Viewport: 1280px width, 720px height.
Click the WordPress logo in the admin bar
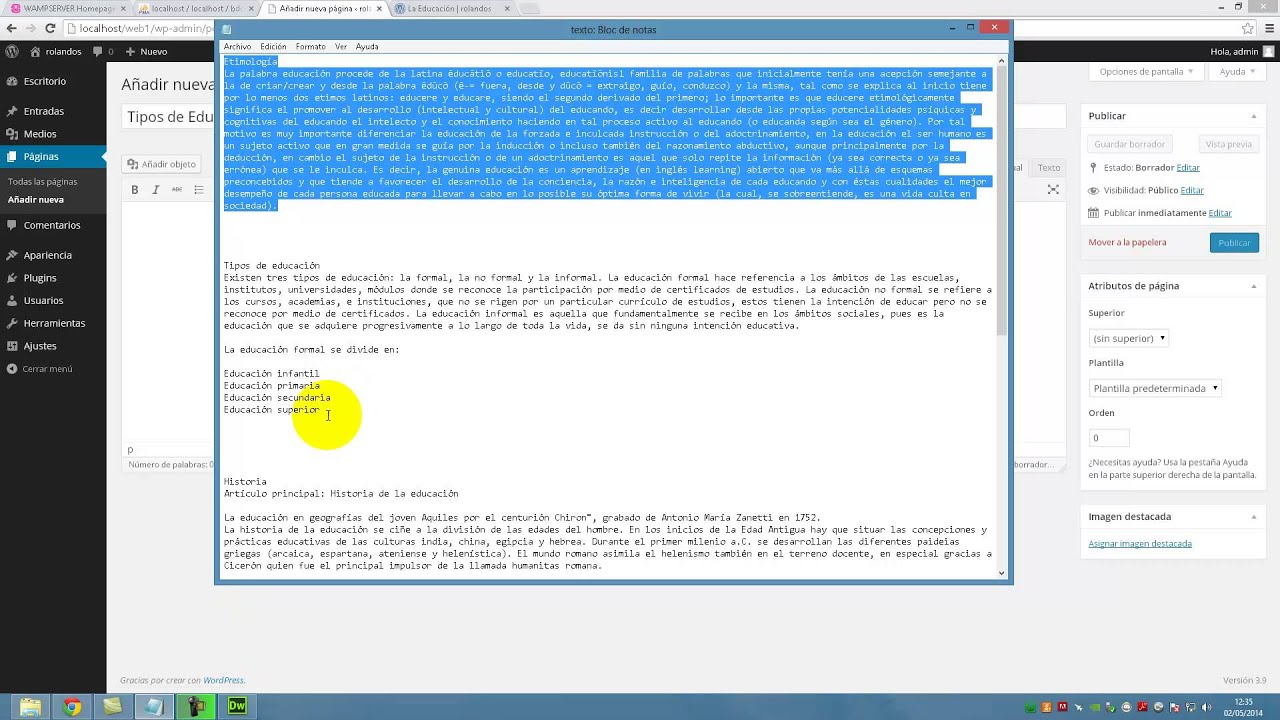(x=12, y=51)
